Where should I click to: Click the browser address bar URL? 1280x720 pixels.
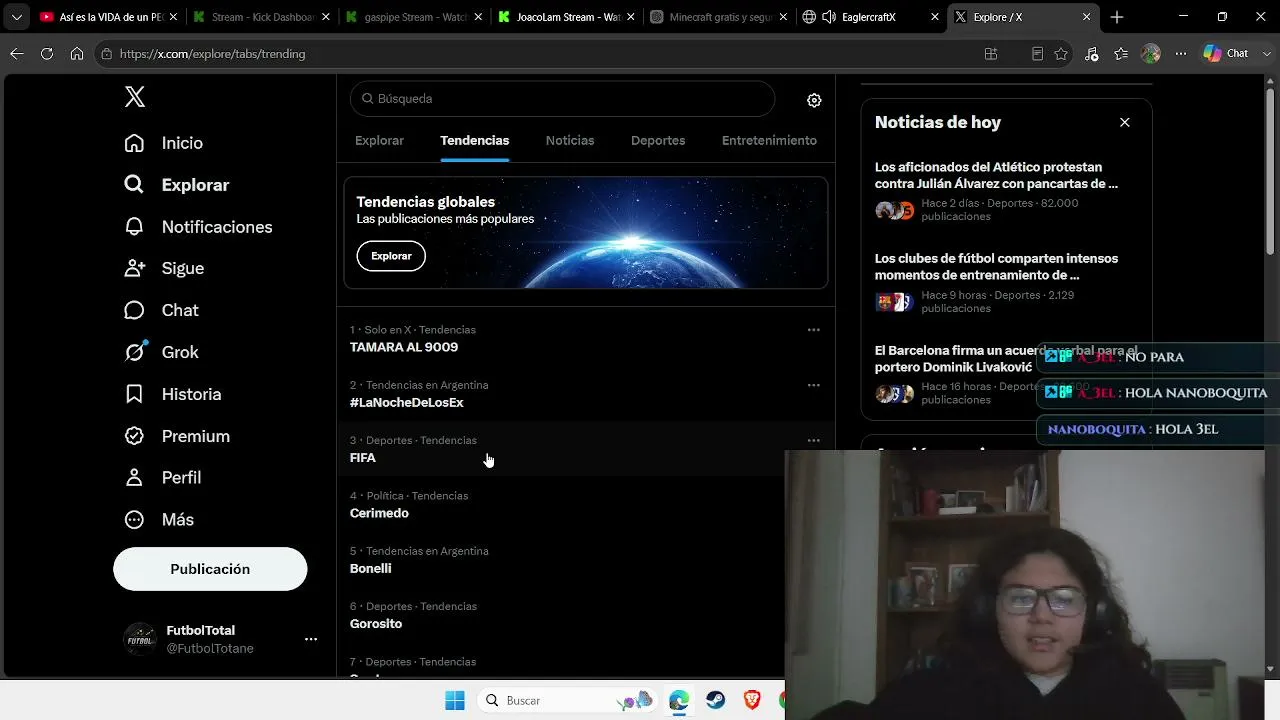pos(212,54)
